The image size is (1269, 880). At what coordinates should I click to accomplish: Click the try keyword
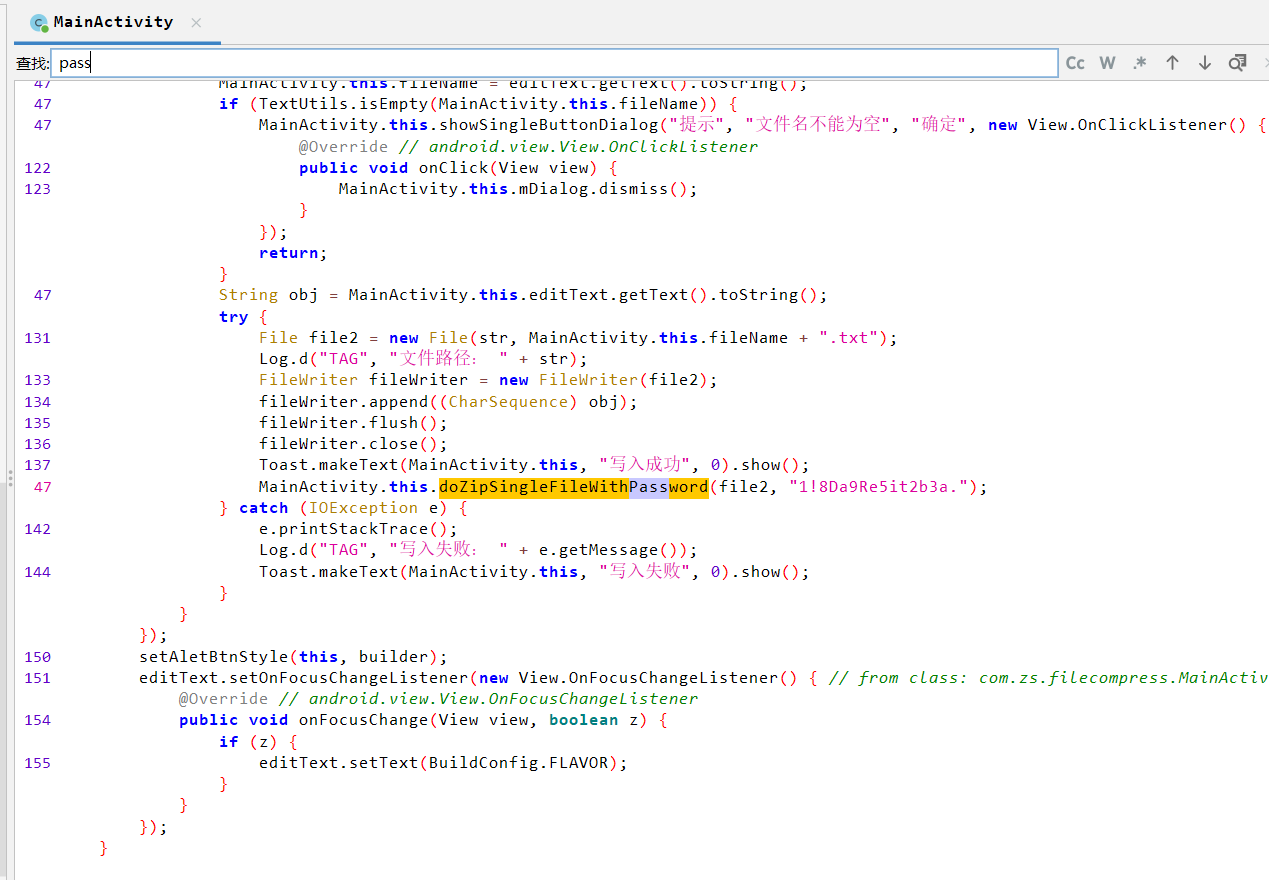click(x=233, y=317)
